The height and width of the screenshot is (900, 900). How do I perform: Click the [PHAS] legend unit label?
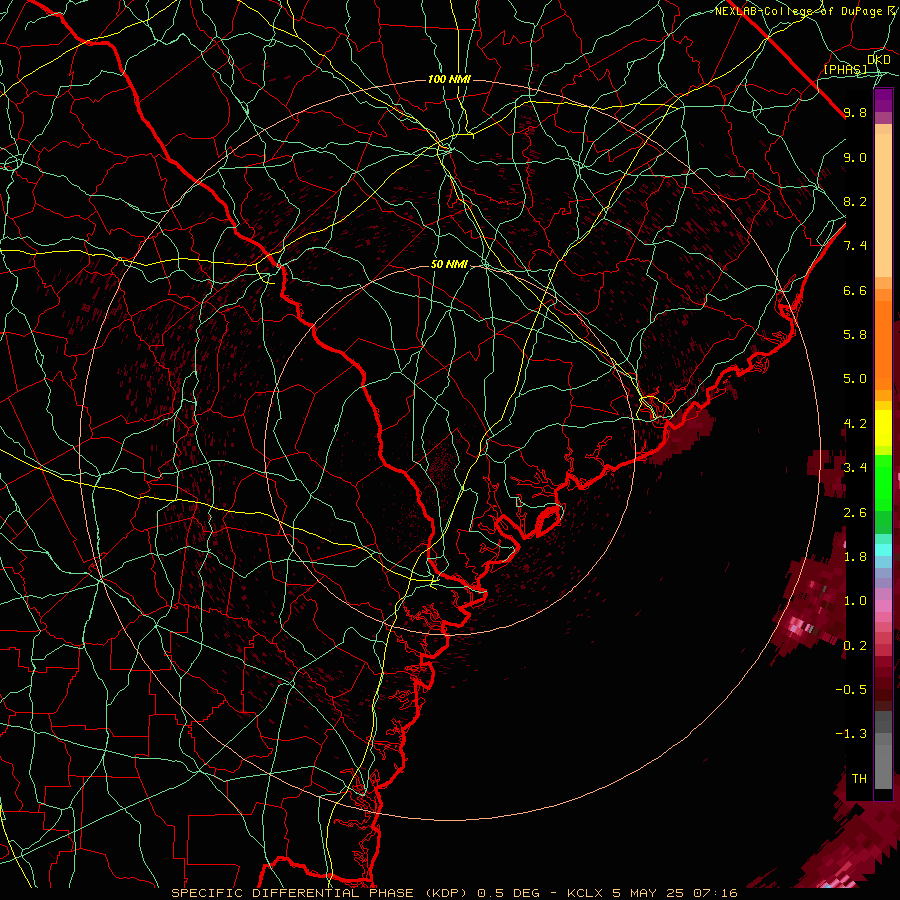845,69
